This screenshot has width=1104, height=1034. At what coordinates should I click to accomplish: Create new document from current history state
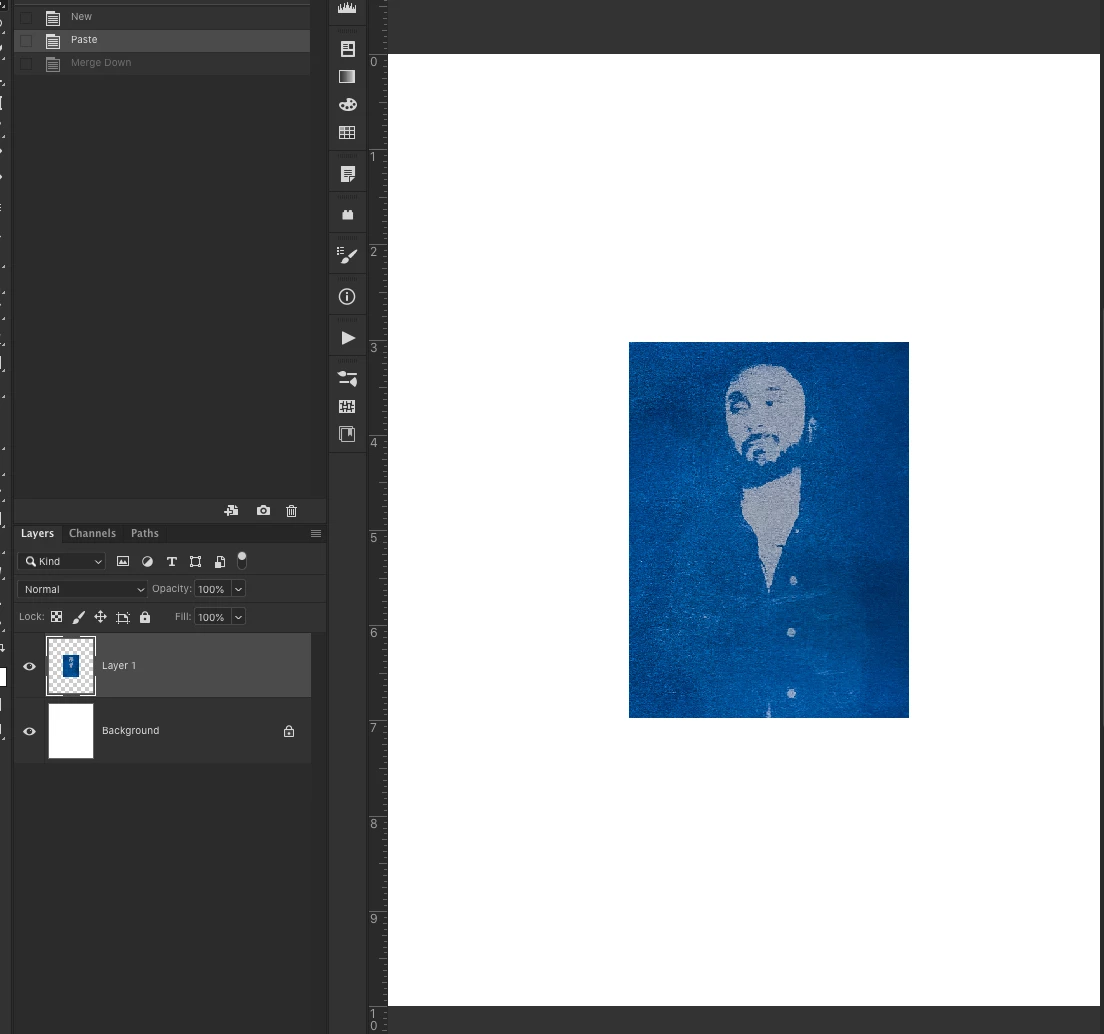tap(231, 510)
